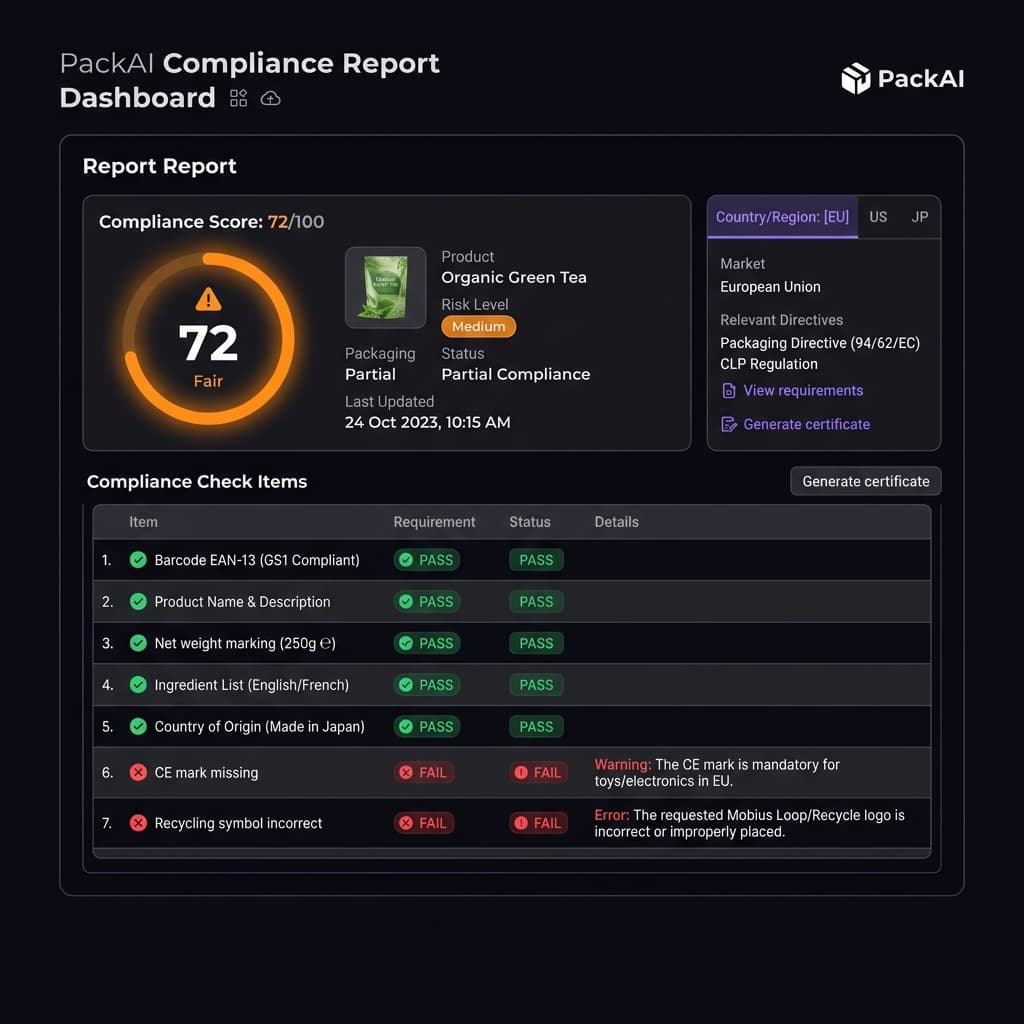Click the cloud upload icon beside Dashboard
The image size is (1024, 1024).
(270, 99)
